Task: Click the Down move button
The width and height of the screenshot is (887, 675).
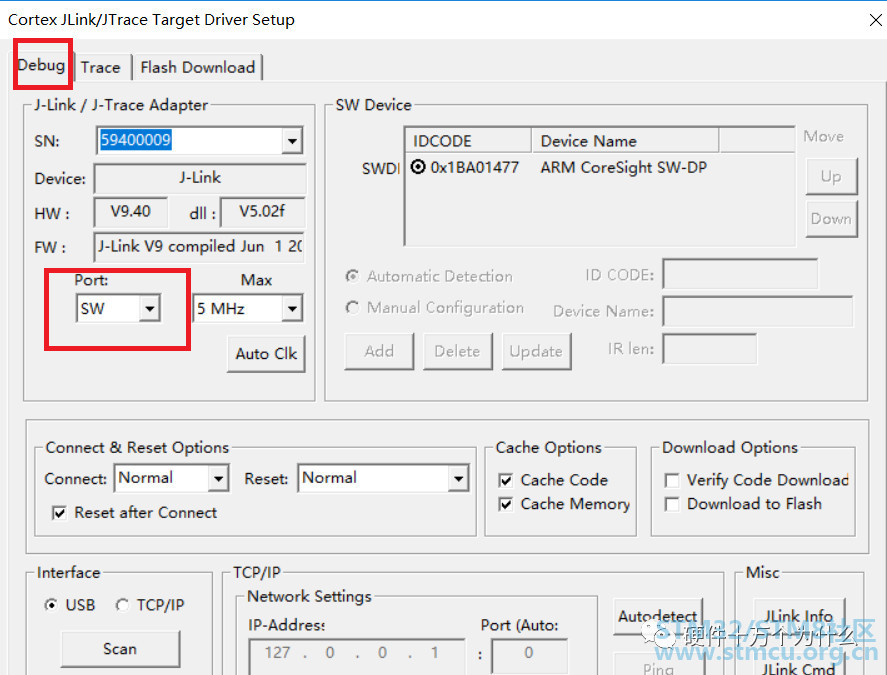Action: [831, 218]
